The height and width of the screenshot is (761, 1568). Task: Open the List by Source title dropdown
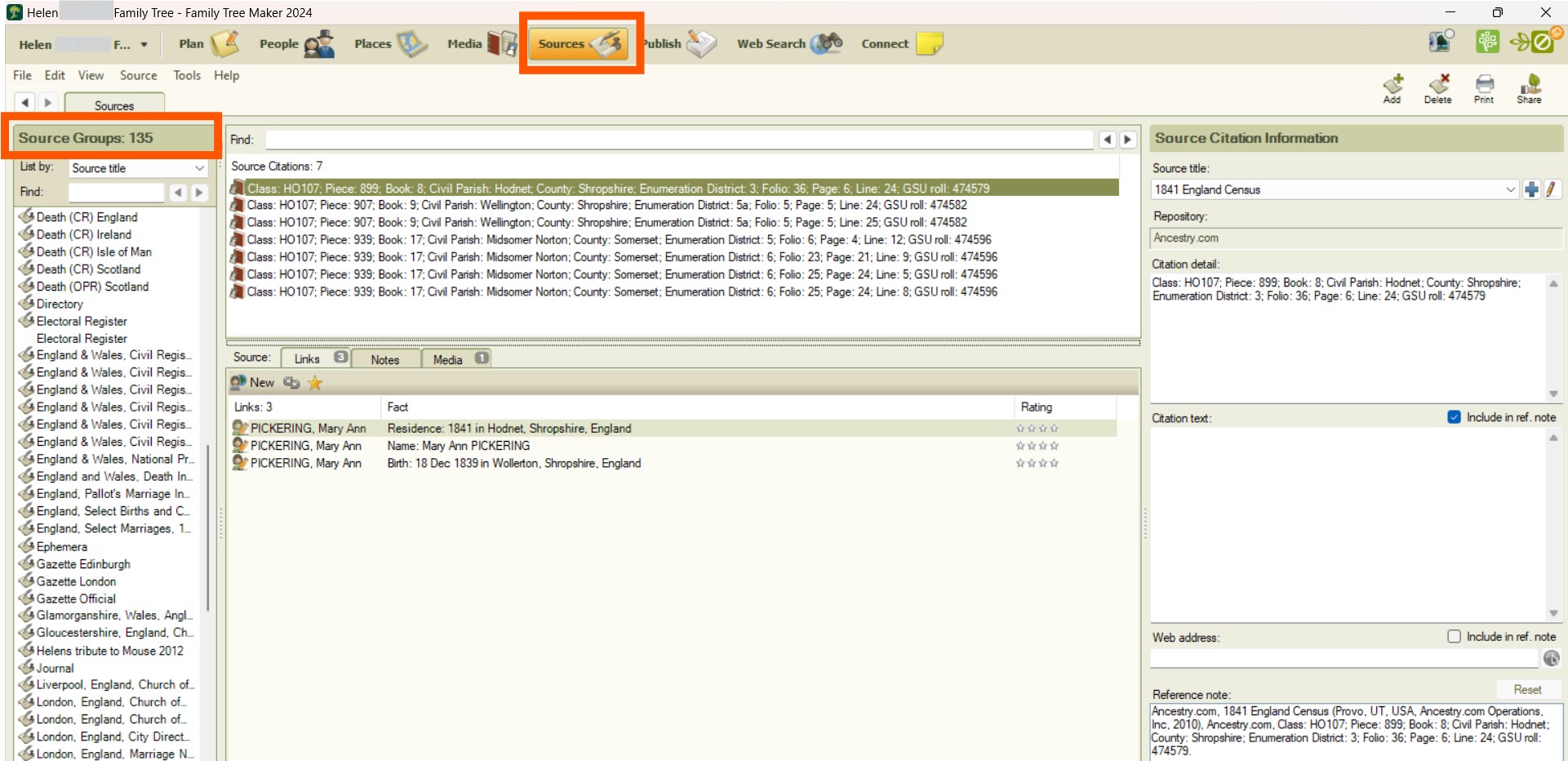click(199, 168)
